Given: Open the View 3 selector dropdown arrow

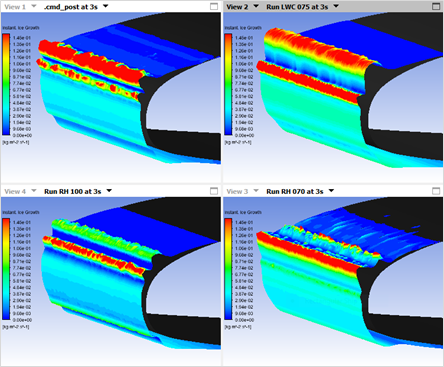Looking at the screenshot, I should tap(256, 191).
